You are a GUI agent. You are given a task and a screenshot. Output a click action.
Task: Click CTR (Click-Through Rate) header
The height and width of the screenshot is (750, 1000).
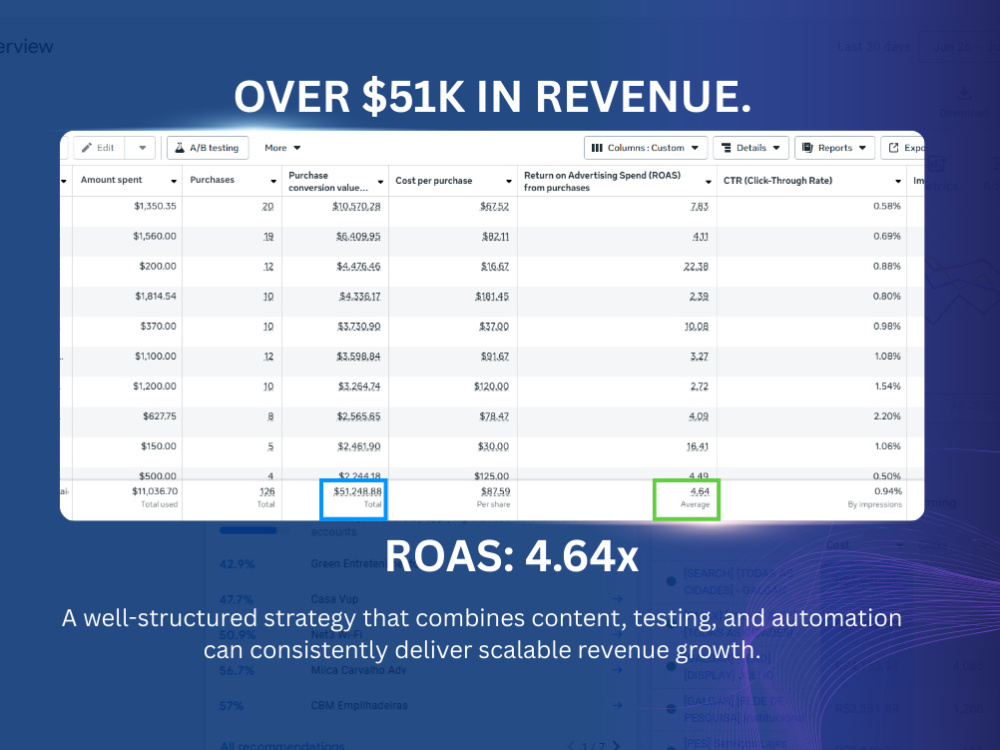[x=777, y=180]
